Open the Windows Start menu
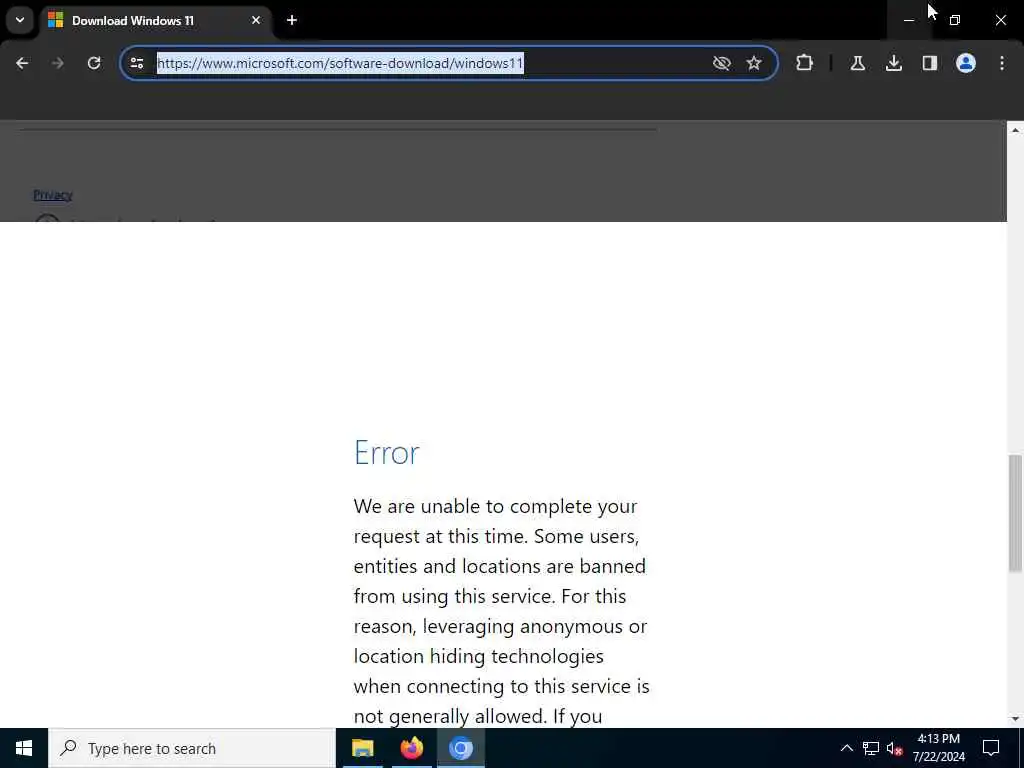Viewport: 1024px width, 768px height. (24, 748)
